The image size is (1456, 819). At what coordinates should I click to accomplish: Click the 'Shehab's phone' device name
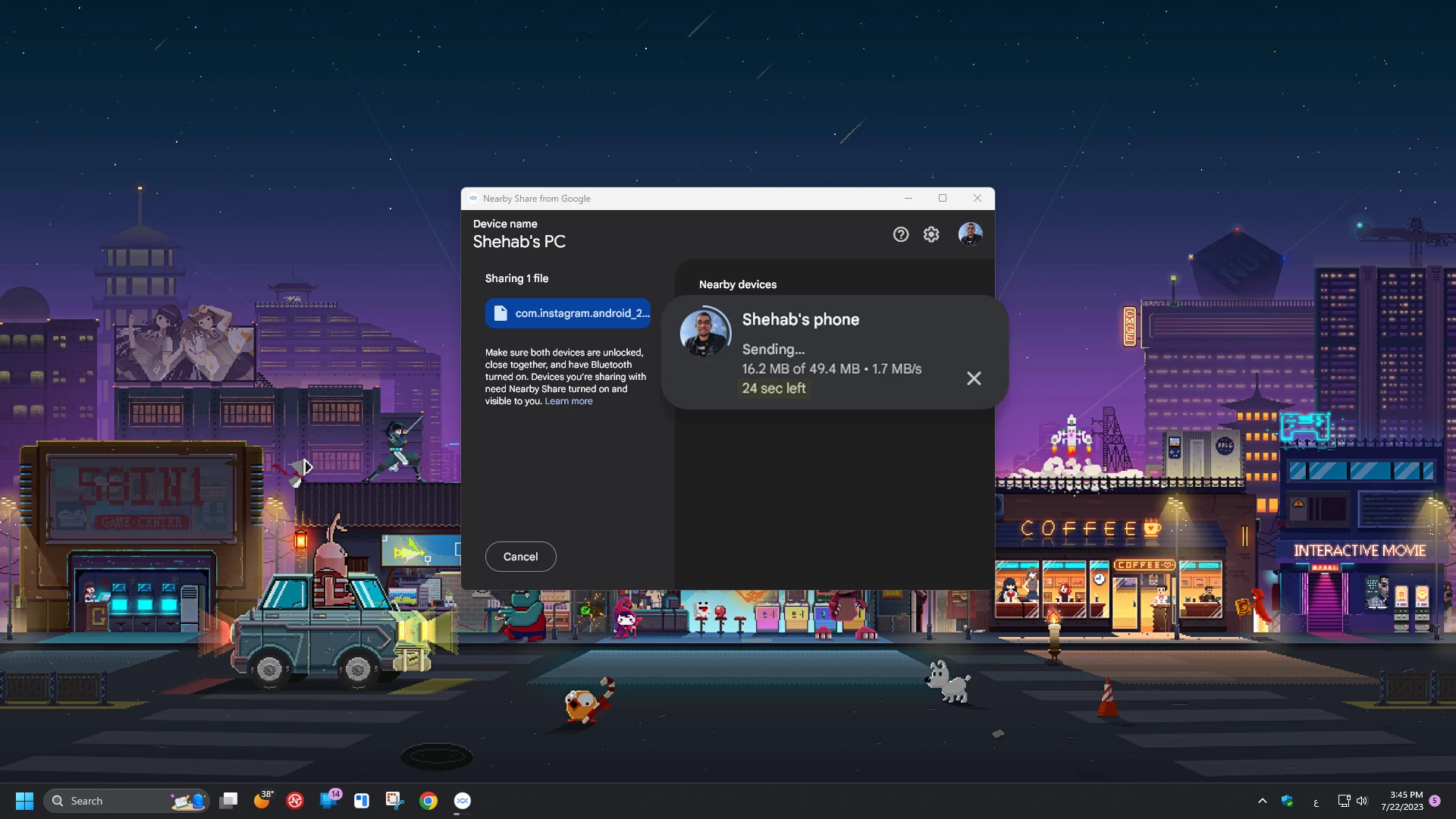801,319
